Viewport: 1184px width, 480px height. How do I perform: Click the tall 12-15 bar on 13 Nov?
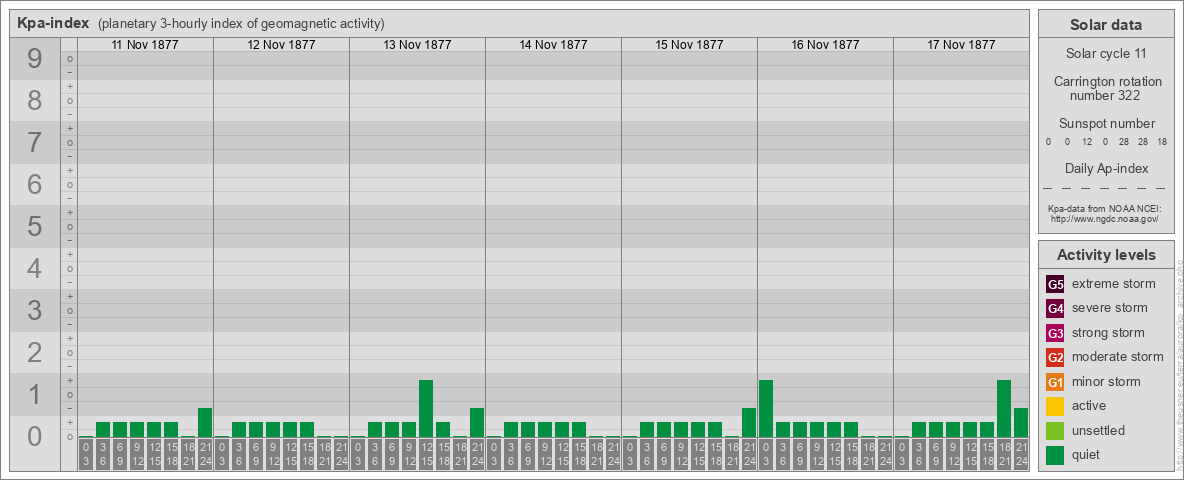click(426, 408)
